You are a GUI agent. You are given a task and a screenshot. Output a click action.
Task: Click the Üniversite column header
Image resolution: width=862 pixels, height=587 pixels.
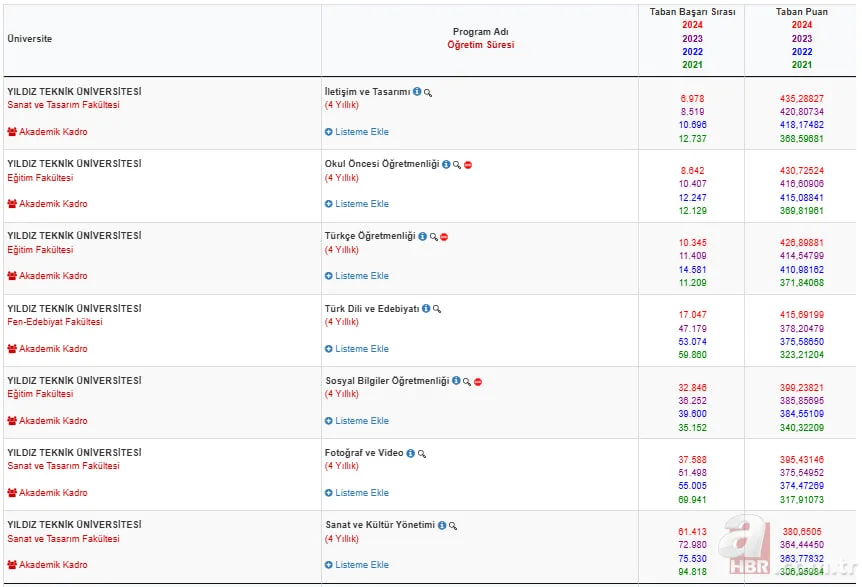point(30,39)
